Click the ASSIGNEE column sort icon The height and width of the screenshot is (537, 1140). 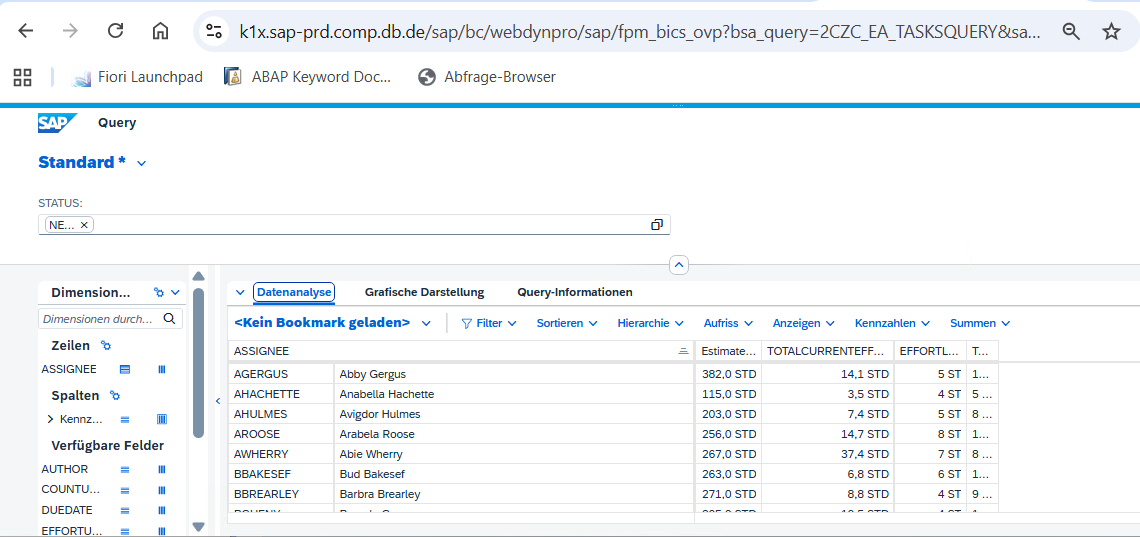(683, 351)
